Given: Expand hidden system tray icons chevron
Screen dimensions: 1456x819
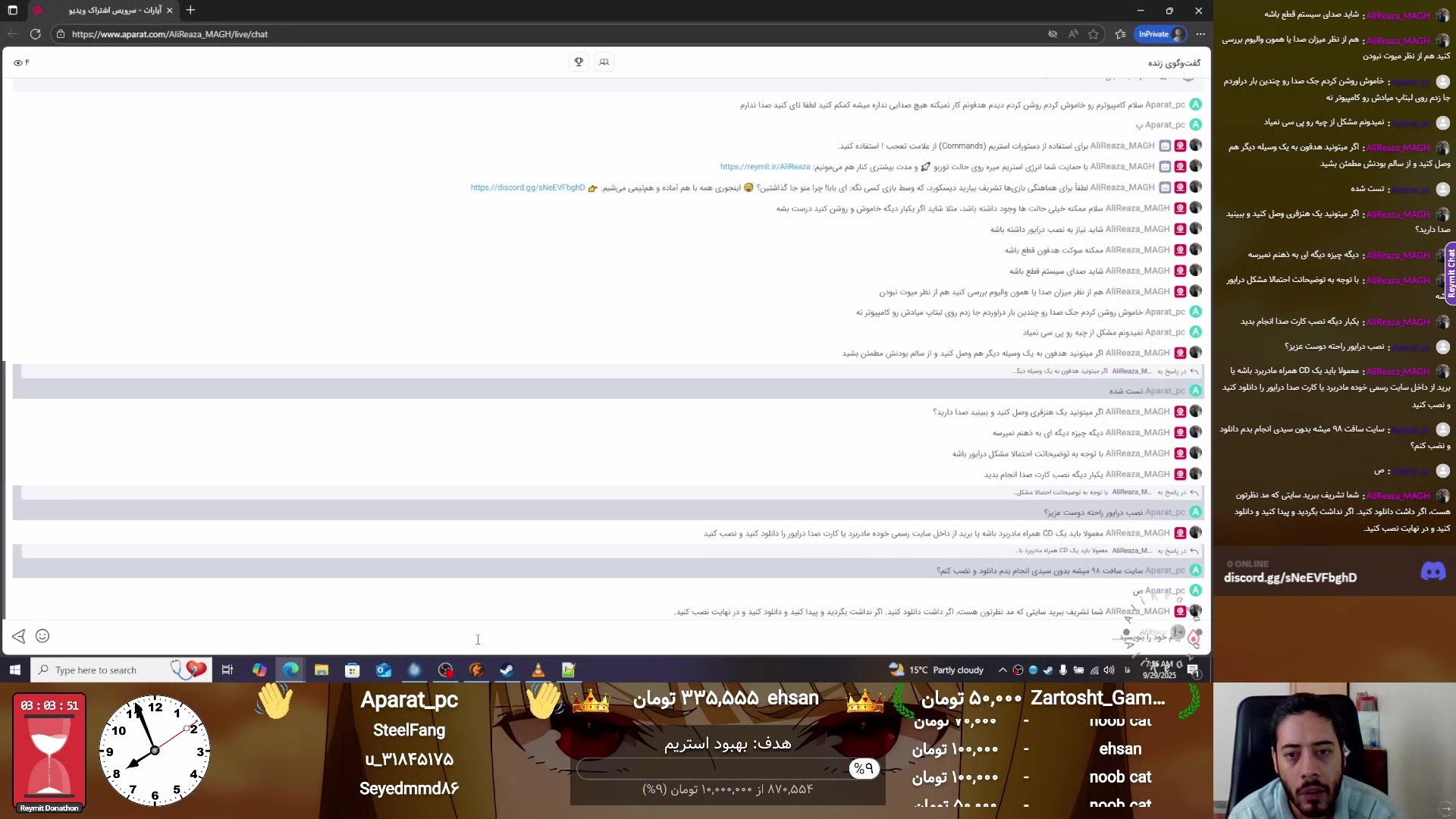Looking at the screenshot, I should [x=1003, y=670].
